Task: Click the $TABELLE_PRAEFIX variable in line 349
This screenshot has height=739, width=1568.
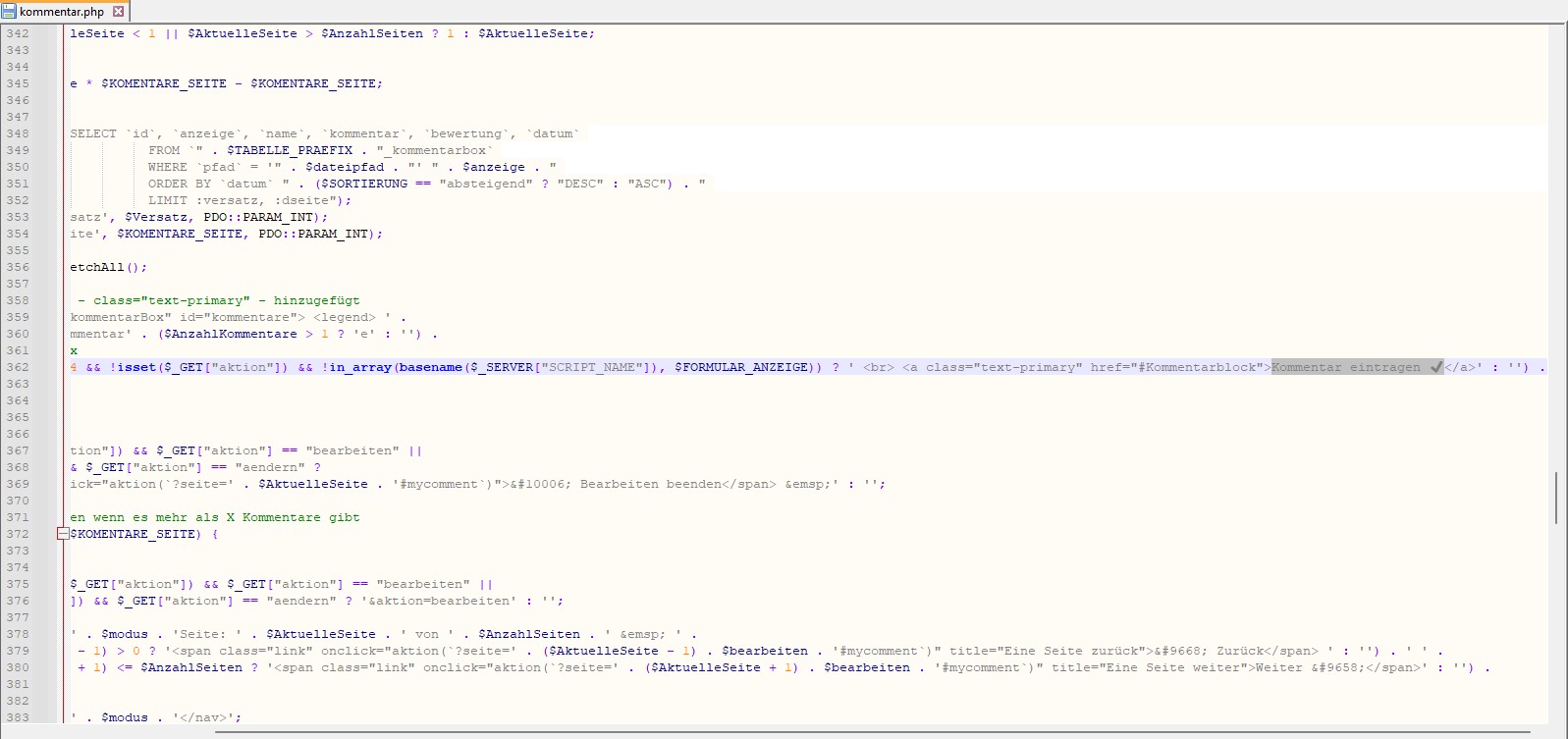Action: coord(290,150)
